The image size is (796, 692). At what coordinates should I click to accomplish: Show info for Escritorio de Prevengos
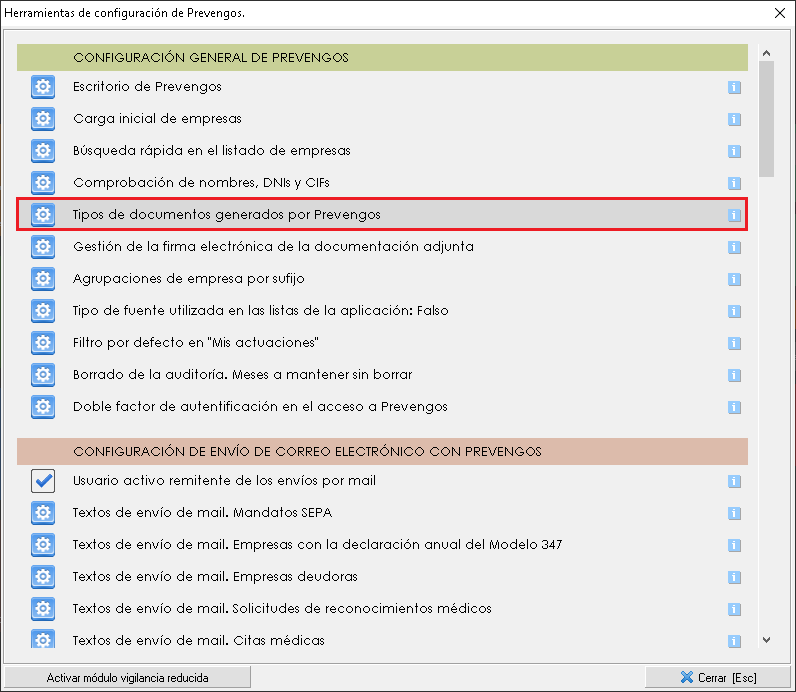coord(734,87)
